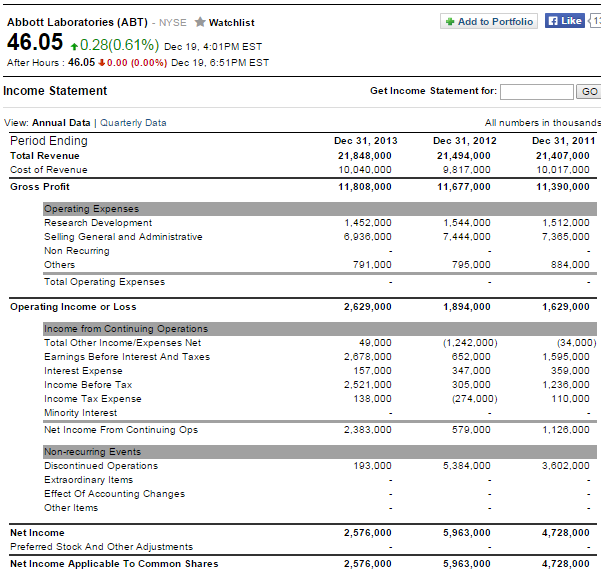
Task: Click the Dec 31, 2013 column header
Action: tap(366, 141)
